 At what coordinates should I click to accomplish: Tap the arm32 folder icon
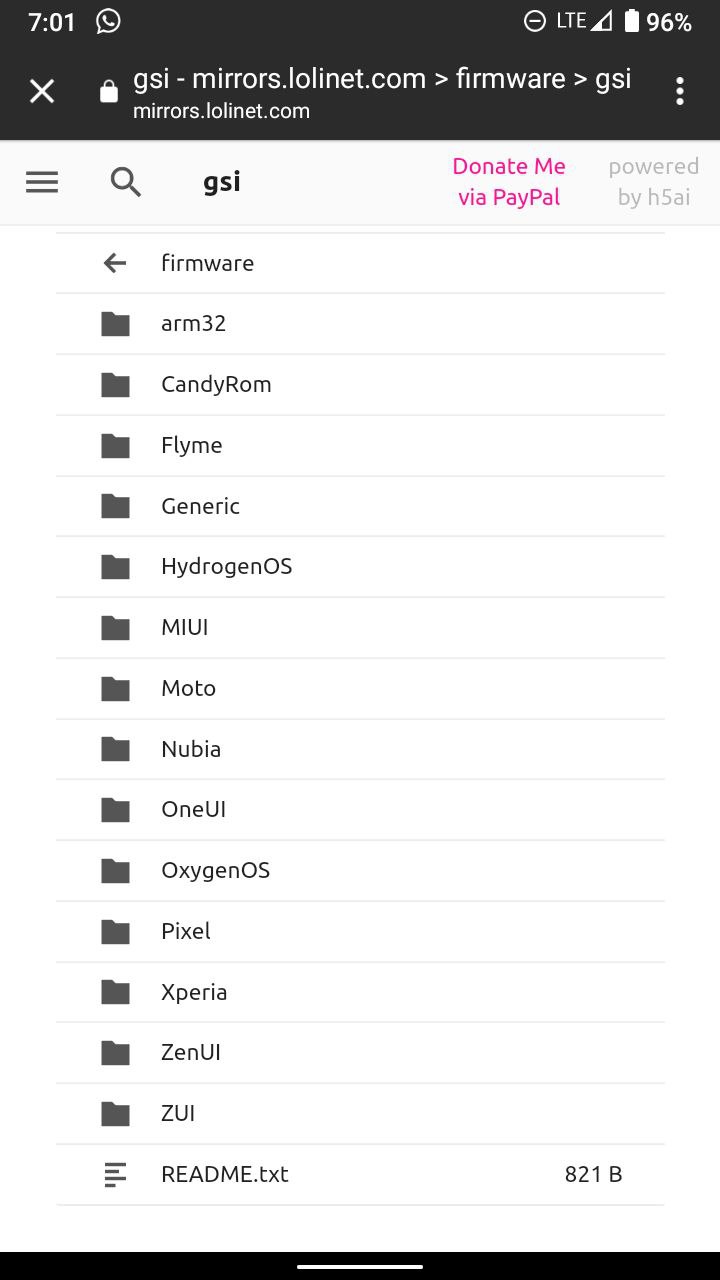pyautogui.click(x=116, y=324)
